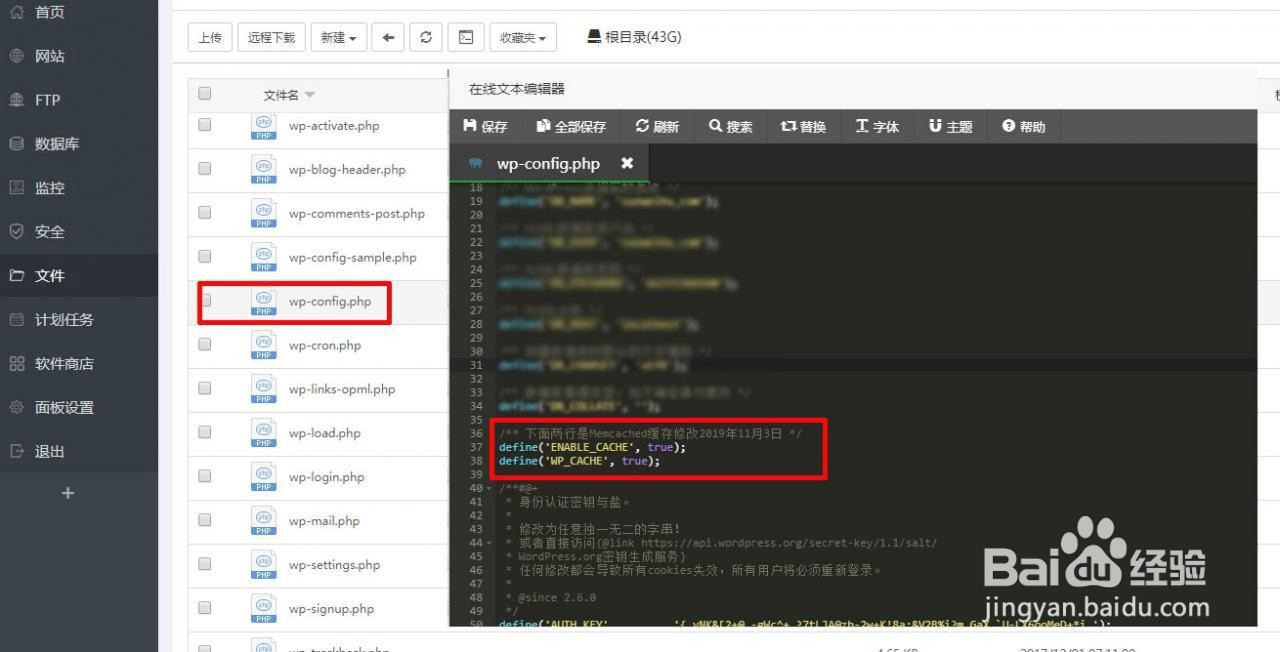Check the wp-load.php checkbox
Image resolution: width=1280 pixels, height=652 pixels.
(x=205, y=433)
